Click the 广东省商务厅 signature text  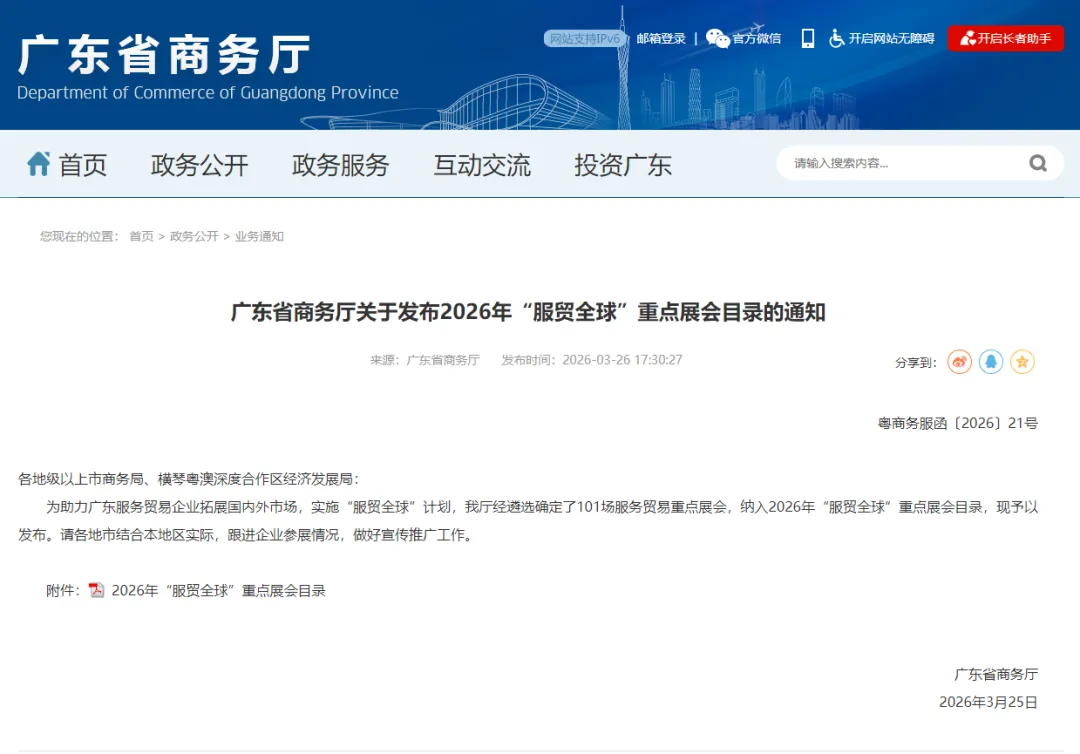pyautogui.click(x=995, y=674)
